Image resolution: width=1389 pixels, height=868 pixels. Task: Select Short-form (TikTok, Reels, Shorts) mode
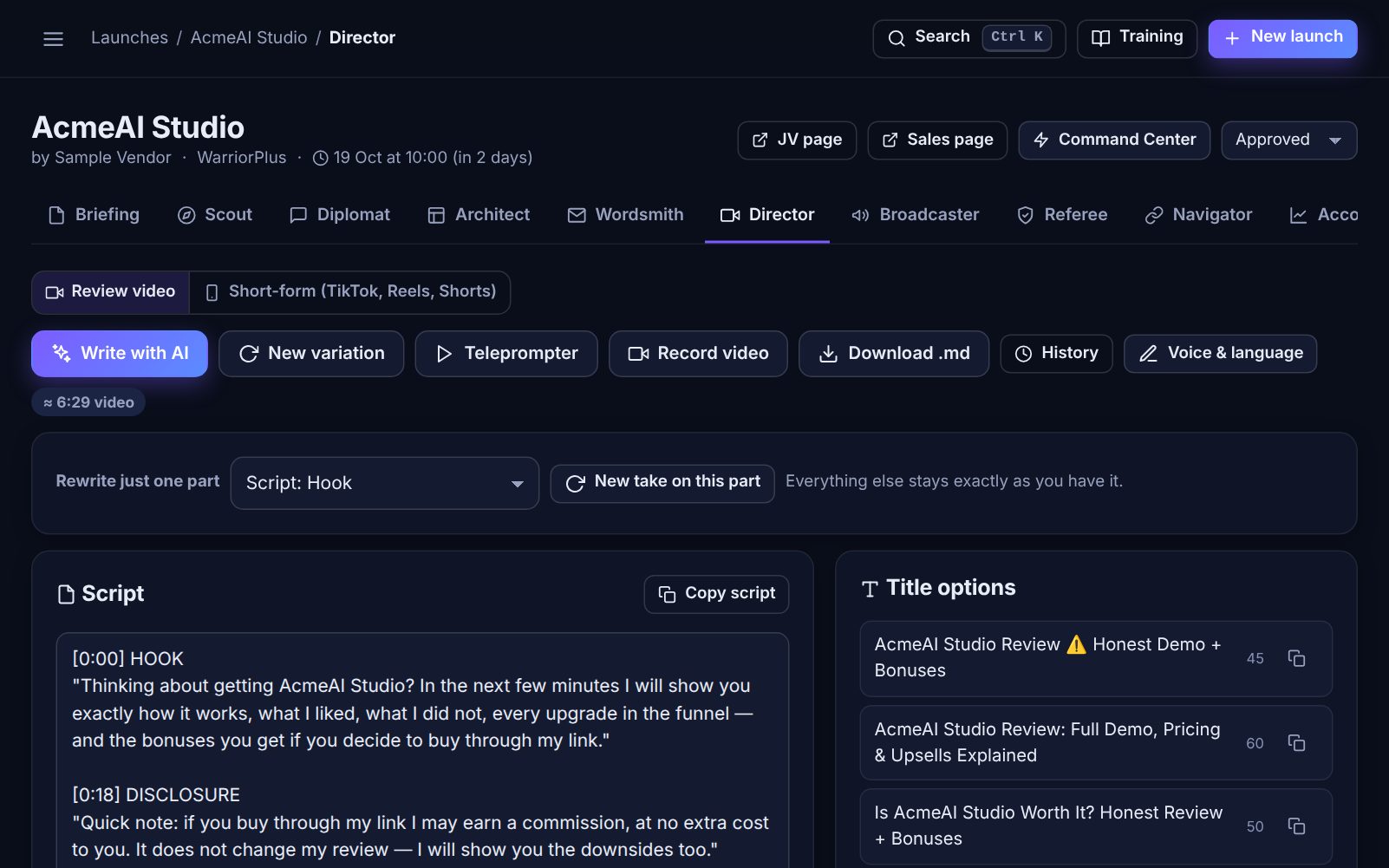coord(350,292)
